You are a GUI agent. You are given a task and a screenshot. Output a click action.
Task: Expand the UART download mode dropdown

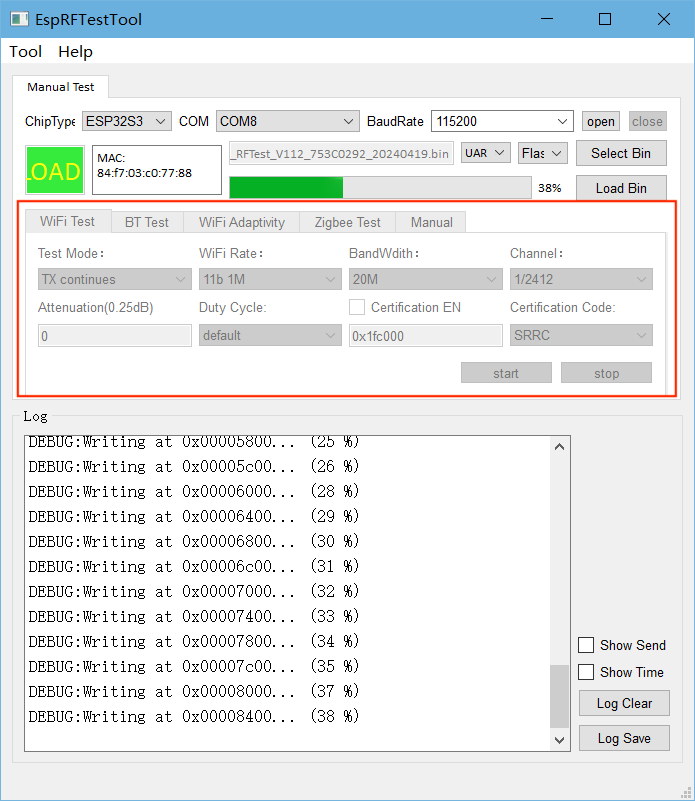pyautogui.click(x=486, y=153)
